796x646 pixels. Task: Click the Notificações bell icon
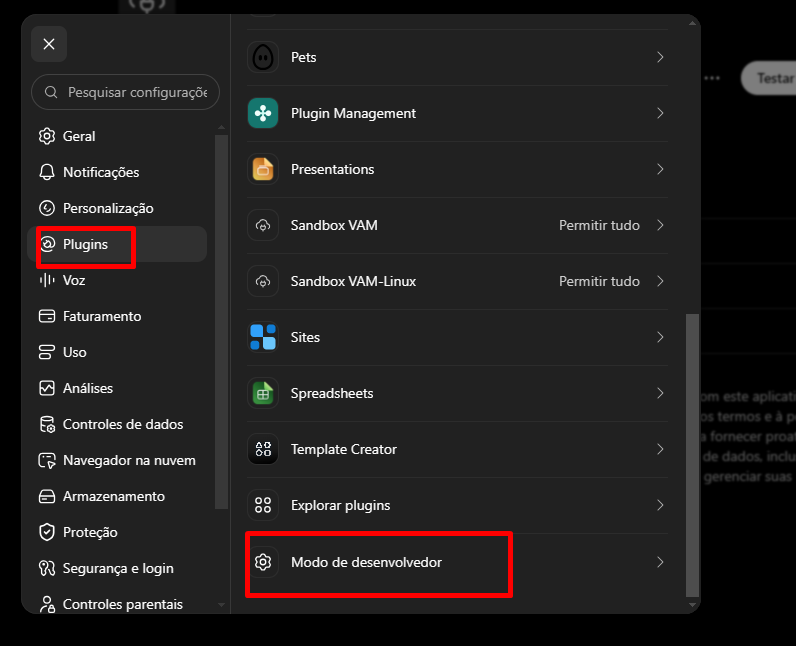coord(47,172)
